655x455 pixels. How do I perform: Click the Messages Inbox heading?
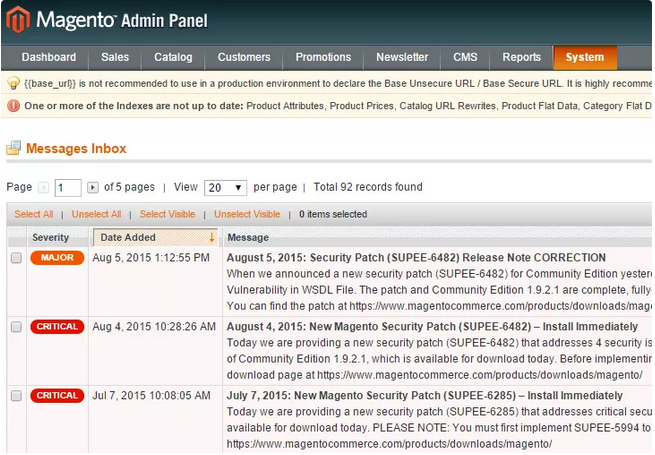(76, 148)
